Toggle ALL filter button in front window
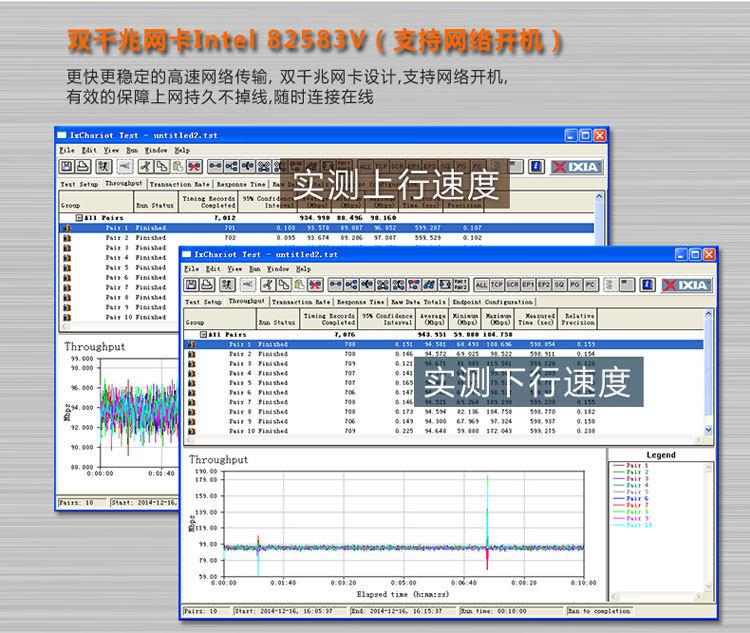 click(481, 285)
